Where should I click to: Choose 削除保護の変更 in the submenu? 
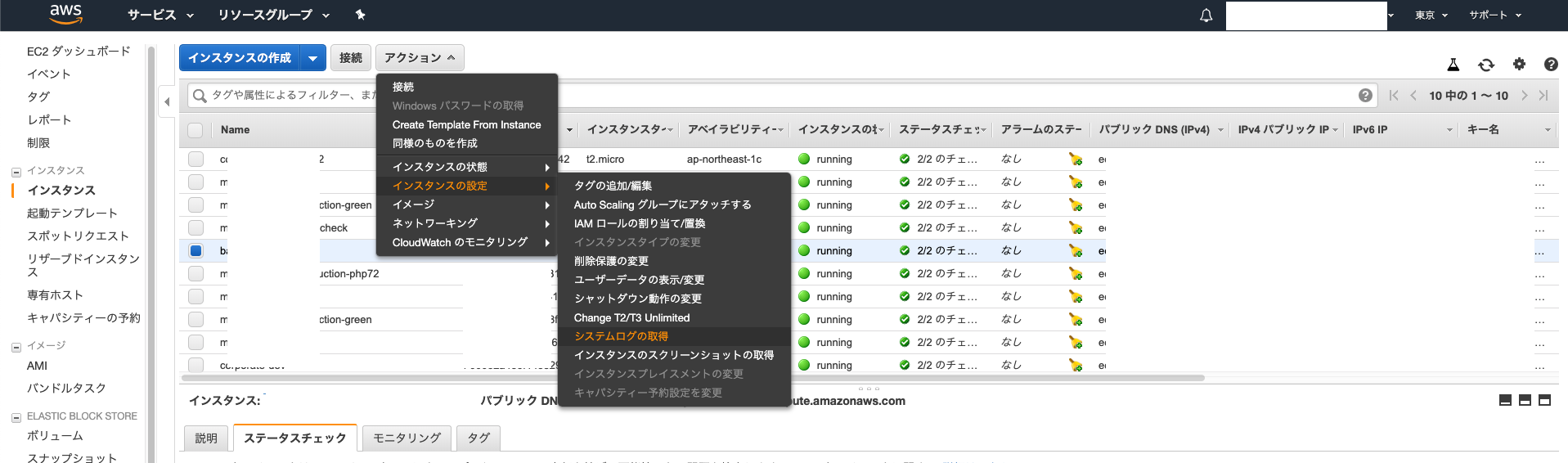point(674,261)
